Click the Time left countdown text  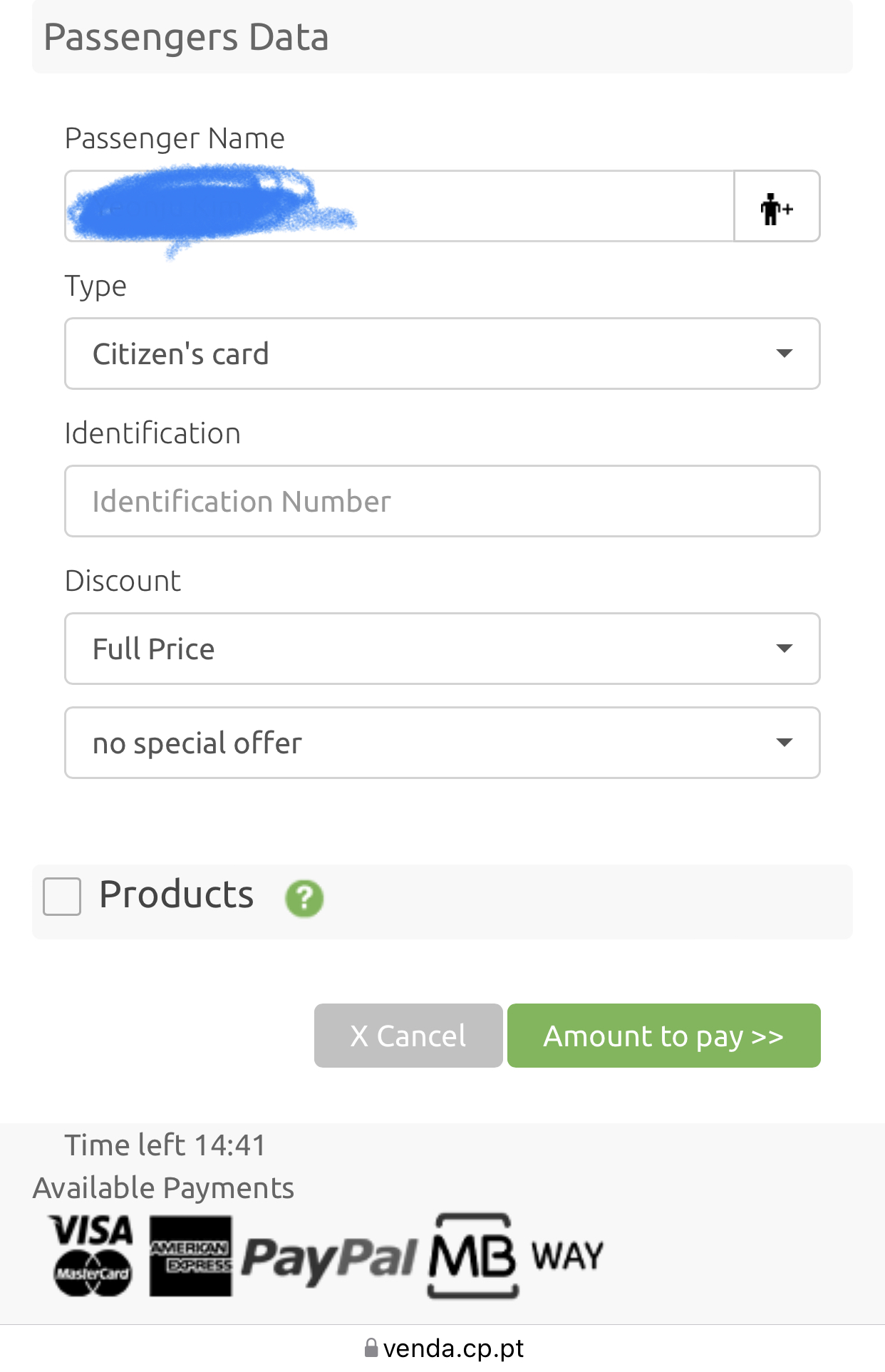pos(165,1145)
